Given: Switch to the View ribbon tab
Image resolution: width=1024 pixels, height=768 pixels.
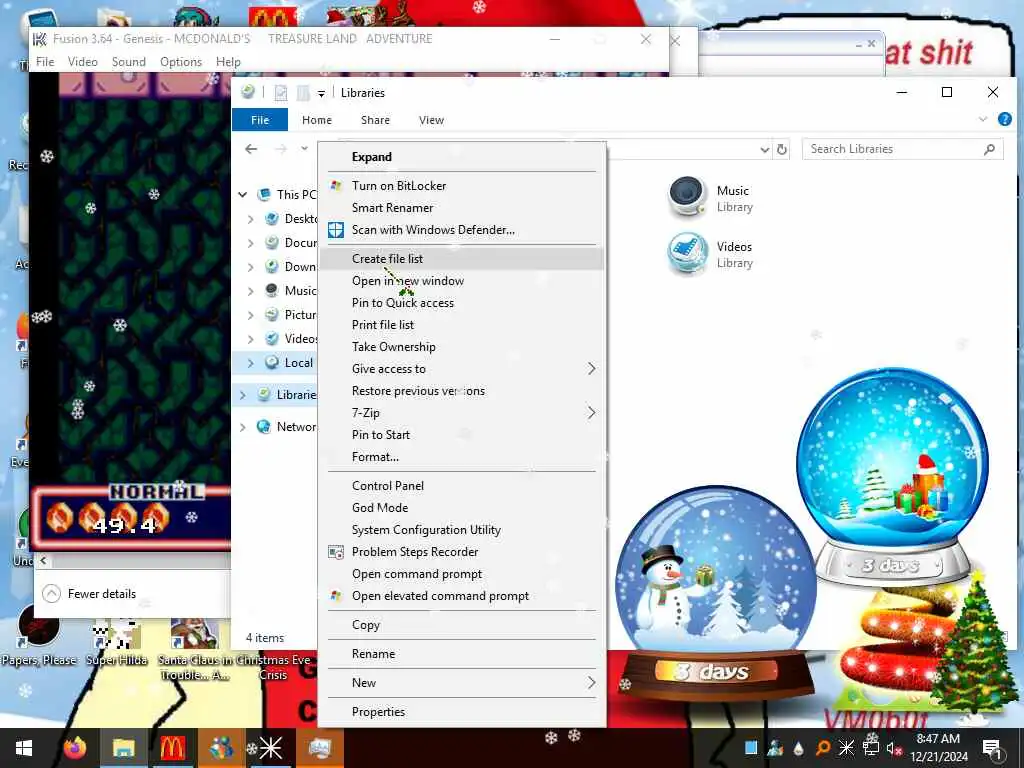Looking at the screenshot, I should click(x=431, y=120).
